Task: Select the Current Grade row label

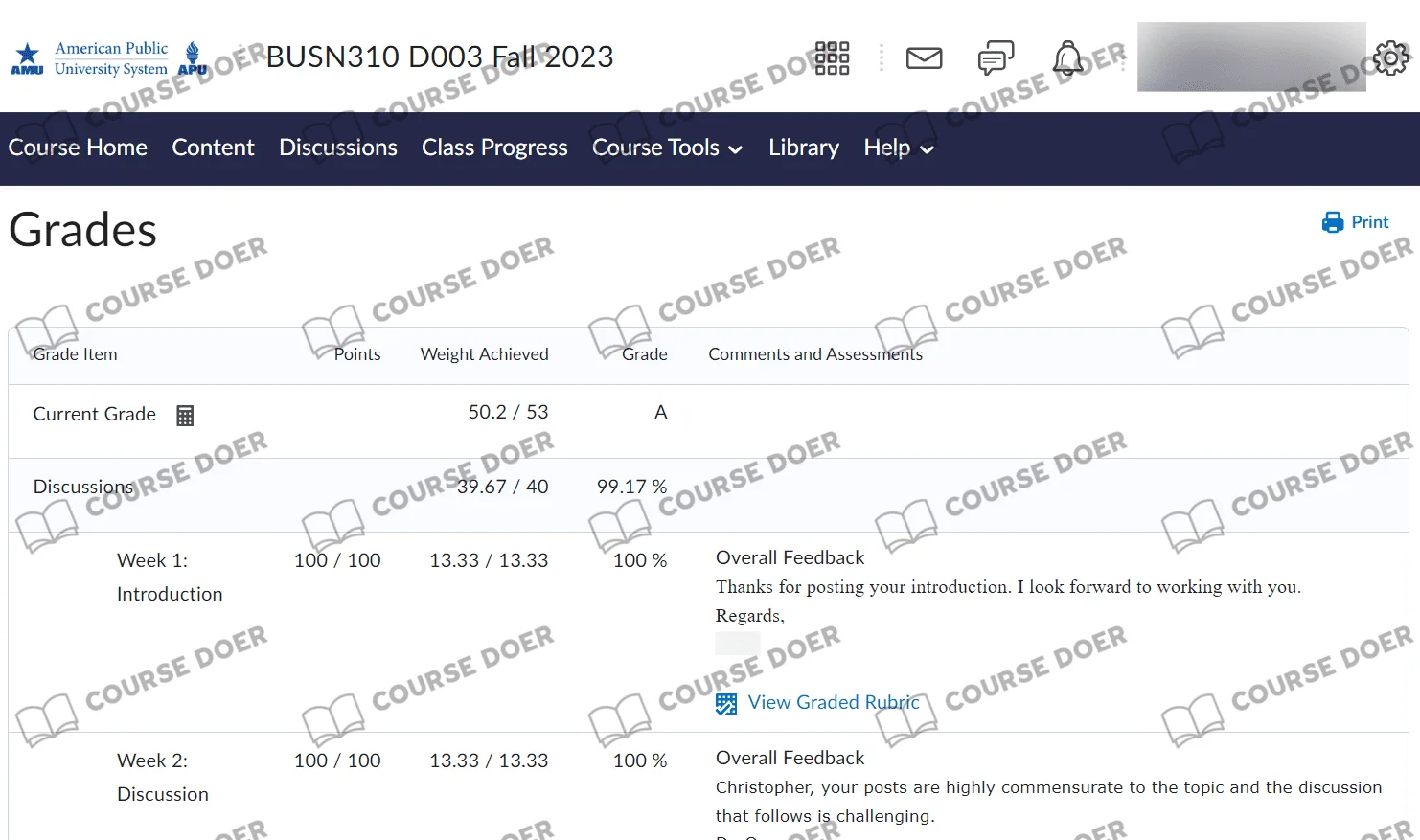Action: (x=94, y=414)
